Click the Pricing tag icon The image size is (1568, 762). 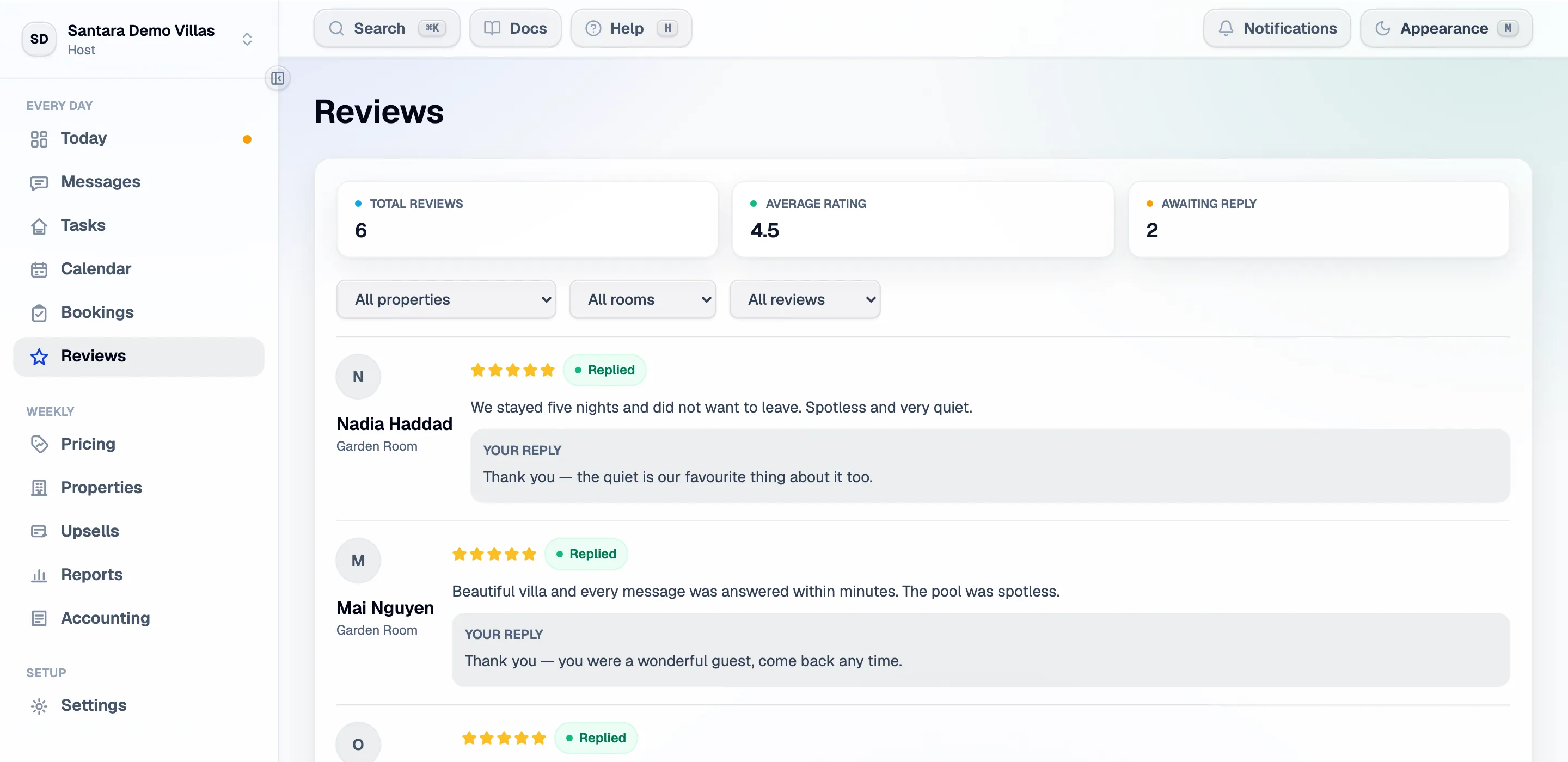pos(39,444)
